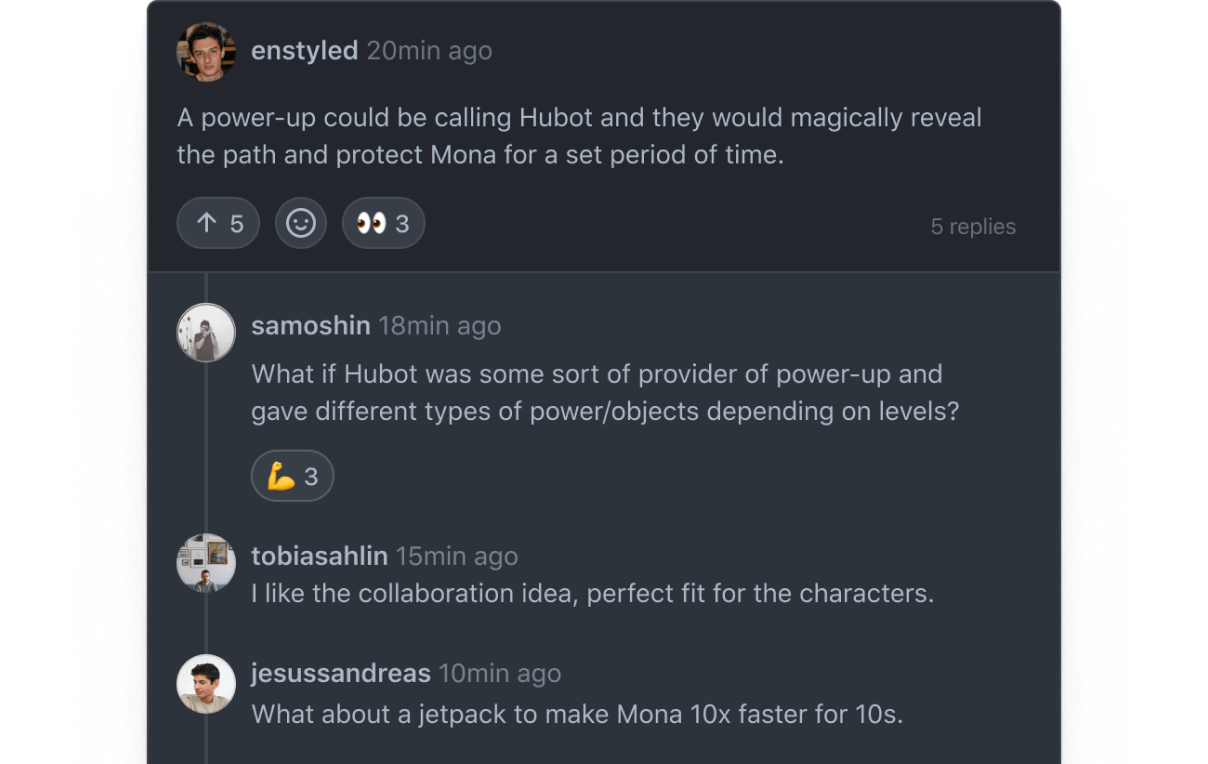Toggle the eyes reaction on enstyled's comment
The image size is (1208, 764).
click(383, 223)
